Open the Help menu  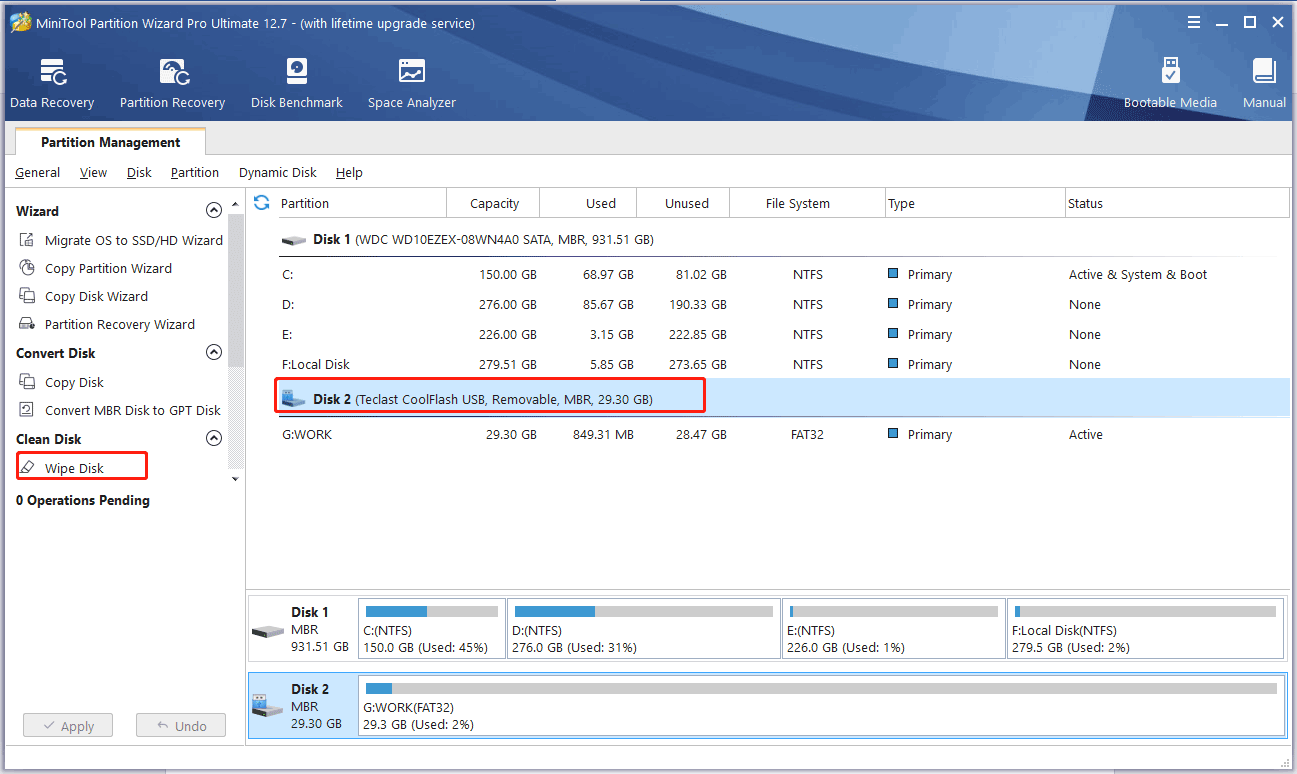(x=349, y=173)
